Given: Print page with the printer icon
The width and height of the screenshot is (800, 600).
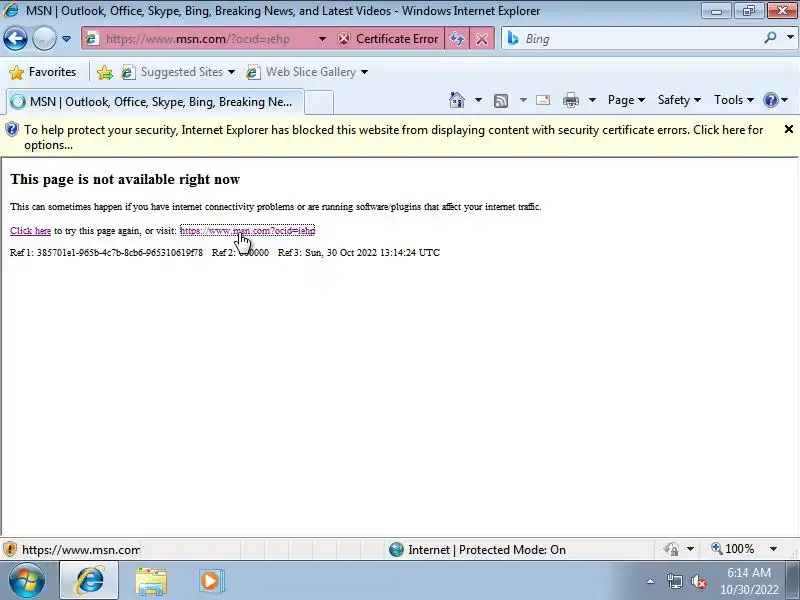Looking at the screenshot, I should (x=571, y=100).
